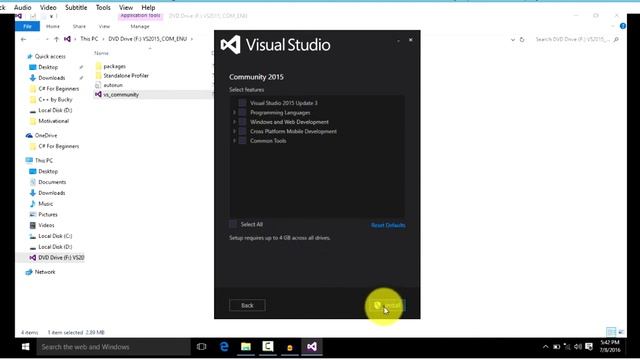Open the File tab in Explorer
Screen dimensions: 640x360
(27, 26)
